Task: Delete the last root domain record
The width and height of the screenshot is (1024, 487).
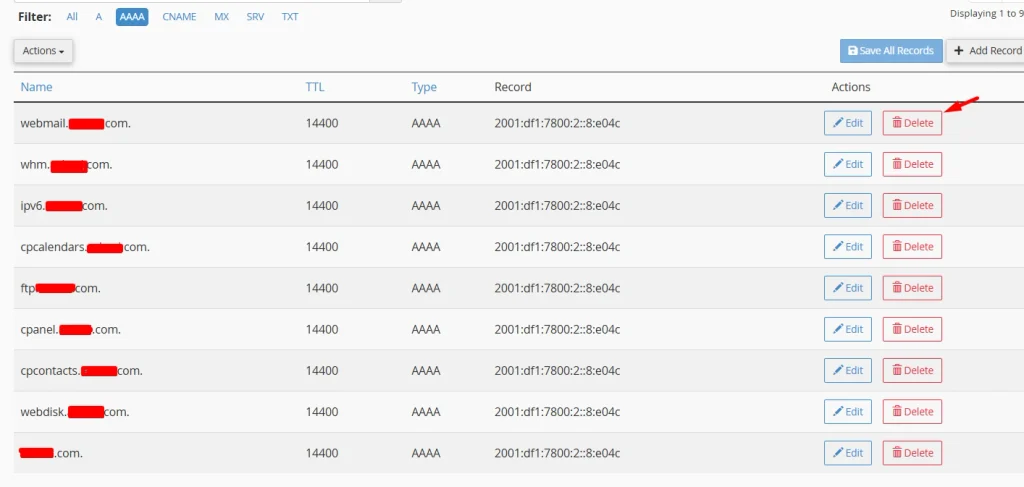Action: [912, 453]
